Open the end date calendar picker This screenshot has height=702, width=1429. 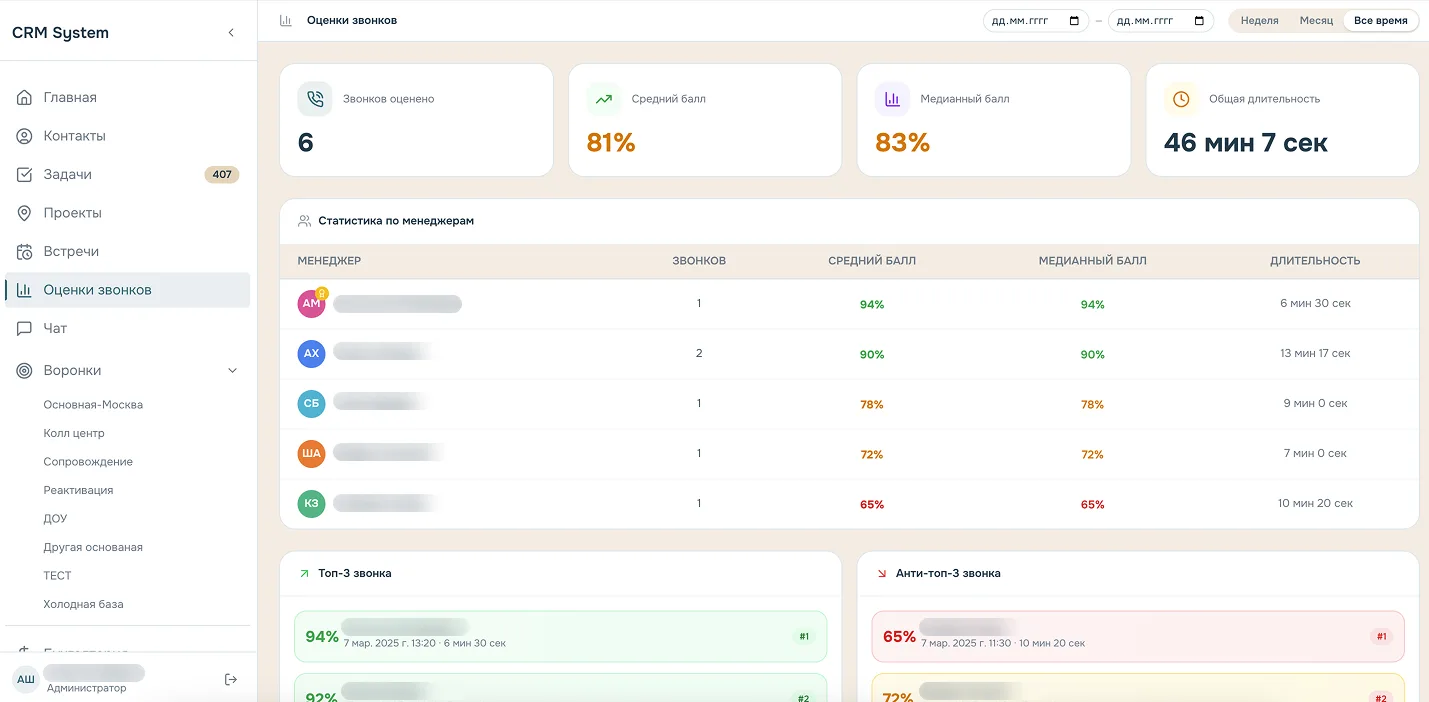point(1199,20)
